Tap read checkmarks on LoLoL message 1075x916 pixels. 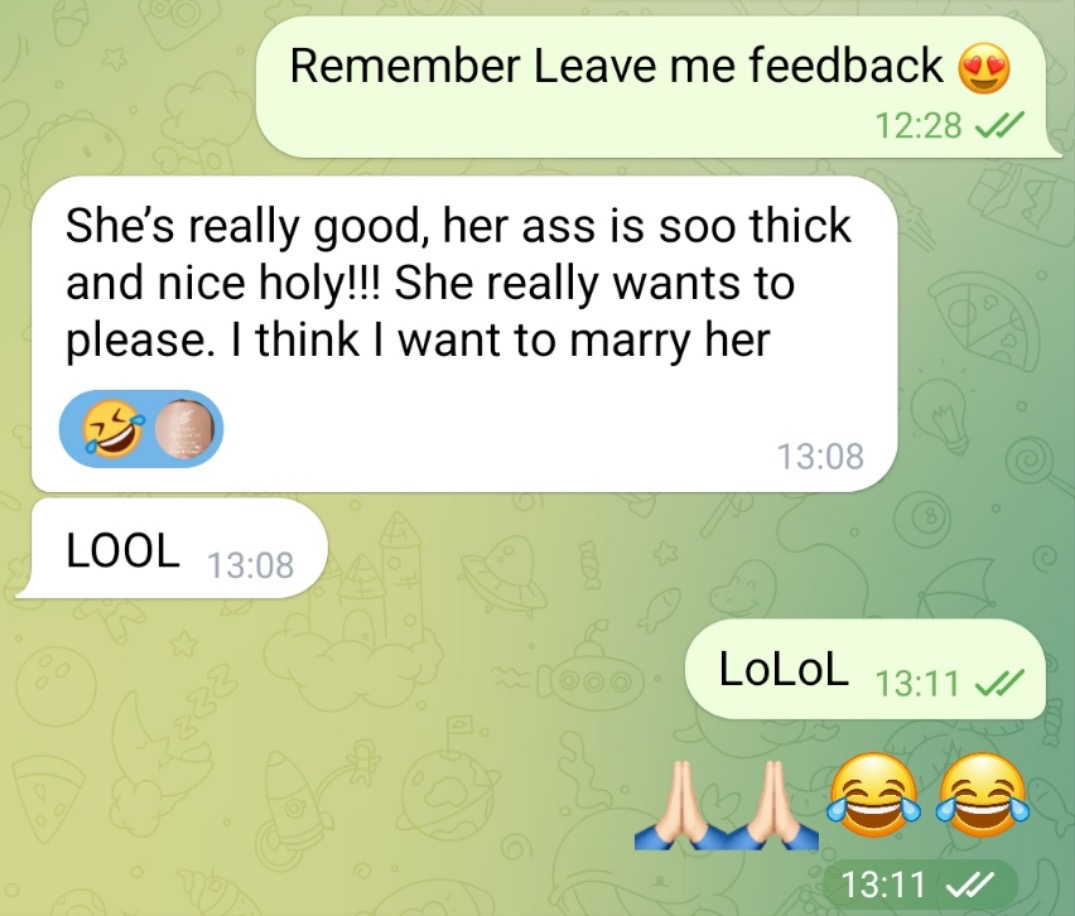click(x=998, y=683)
